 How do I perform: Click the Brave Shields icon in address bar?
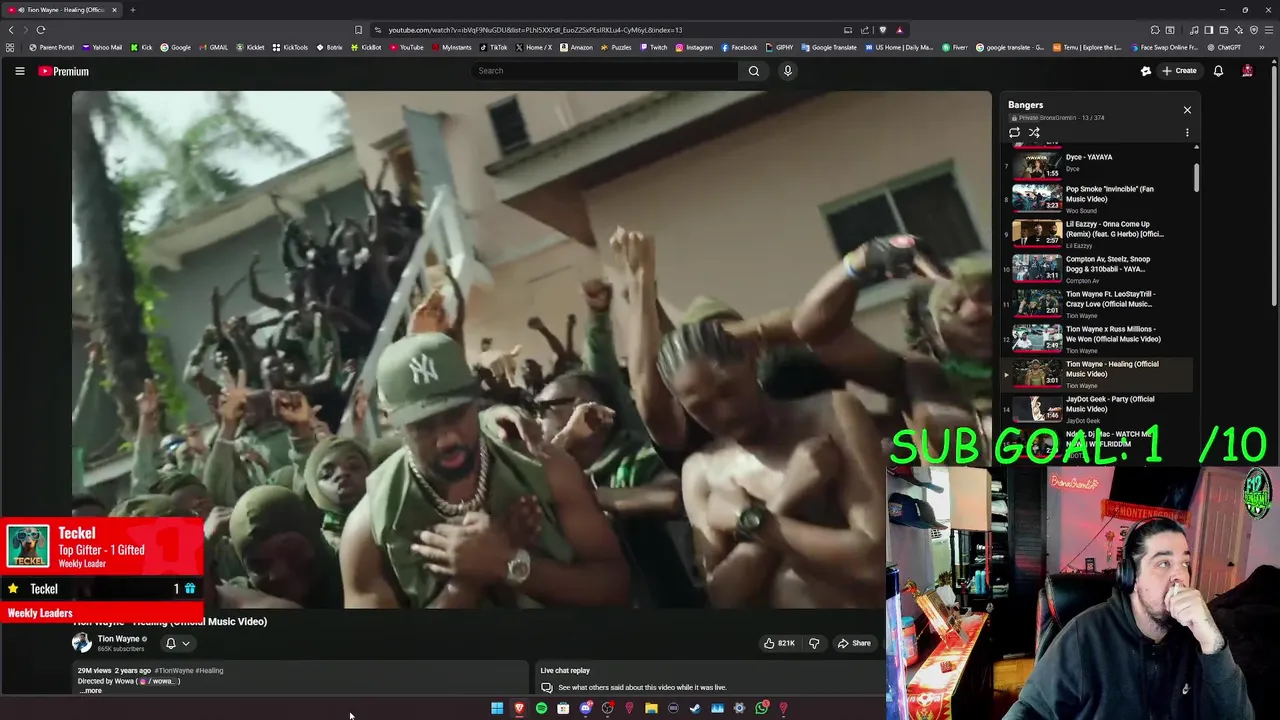coord(883,30)
